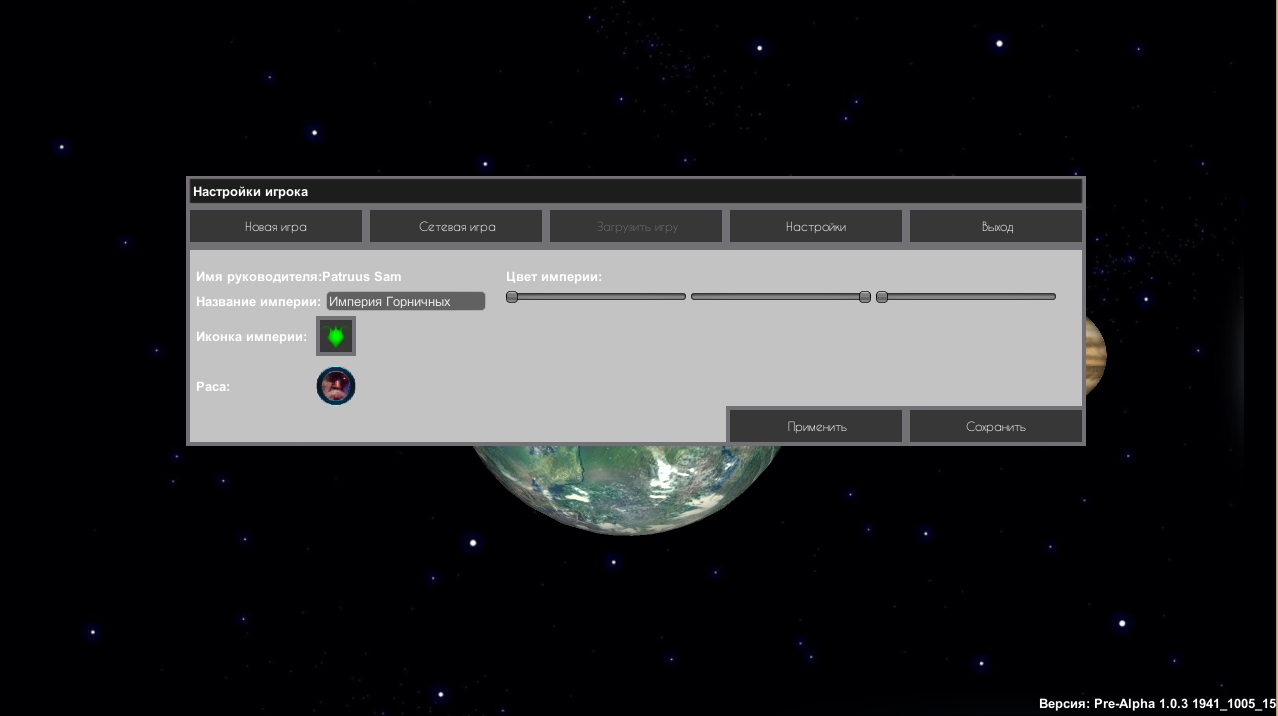Open the Настройки menu
Viewport: 1278px width, 716px height.
click(x=816, y=227)
